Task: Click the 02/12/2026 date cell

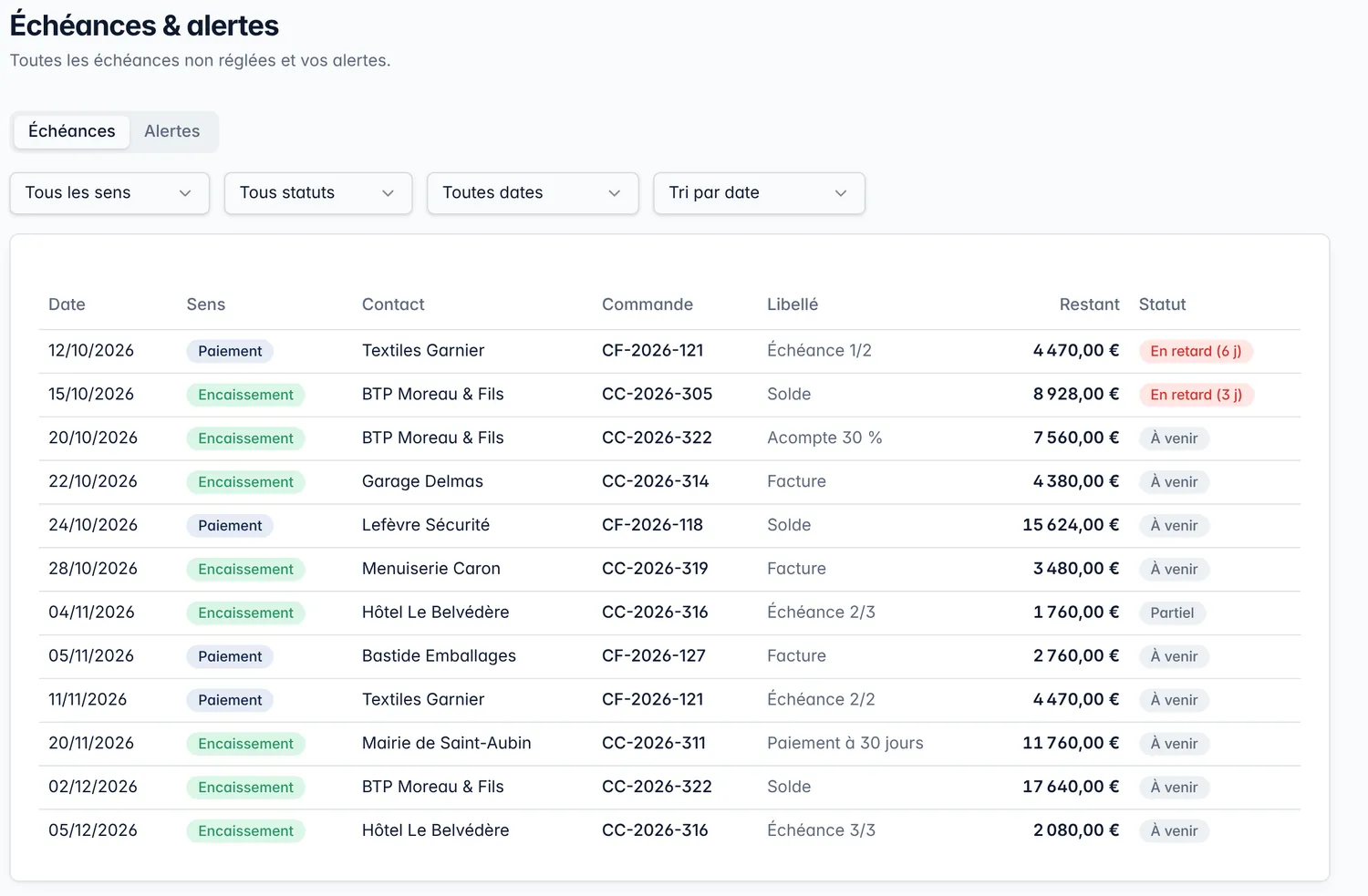Action: click(x=93, y=788)
